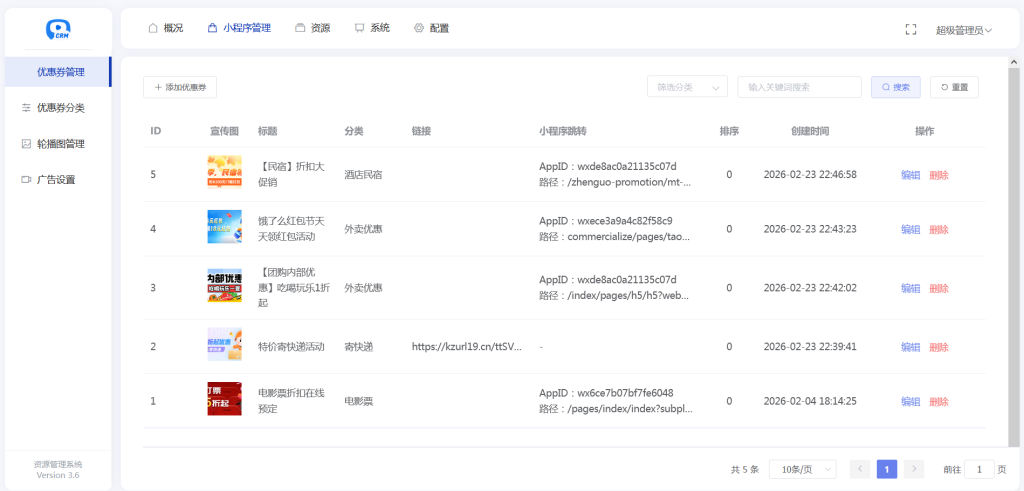Delete the 【民宿】折扣大促销 coupon
The image size is (1024, 491).
click(938, 175)
